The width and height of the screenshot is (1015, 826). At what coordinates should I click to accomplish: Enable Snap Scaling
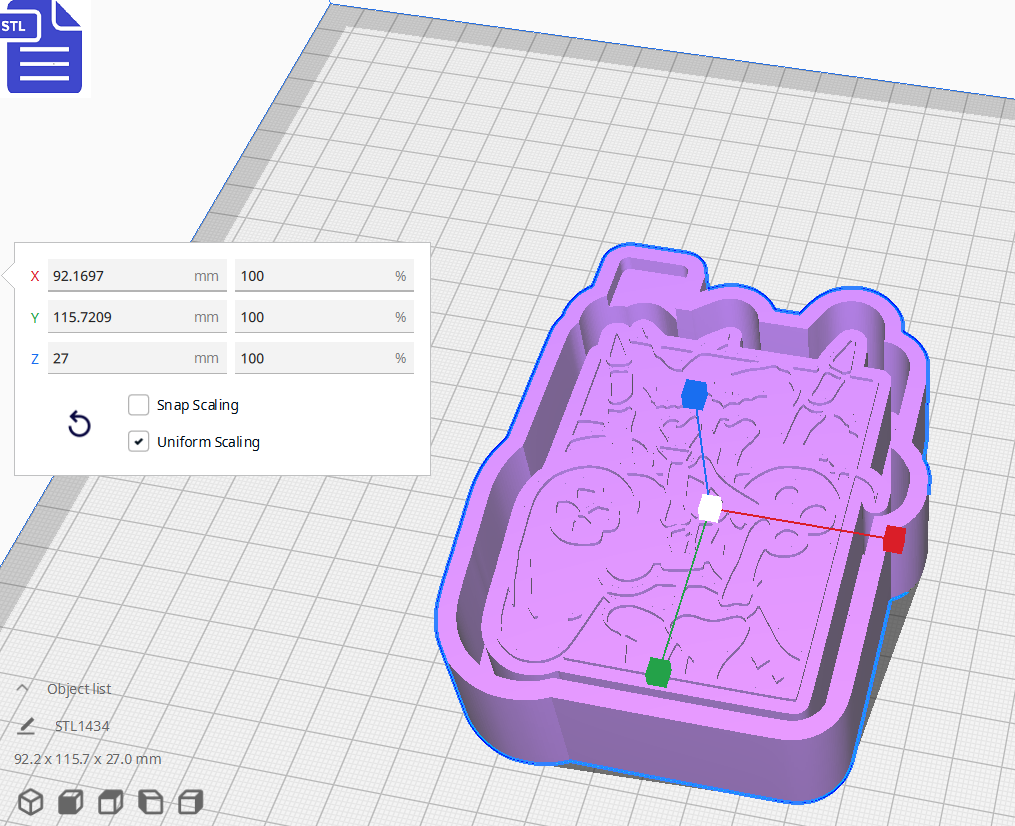tap(138, 405)
